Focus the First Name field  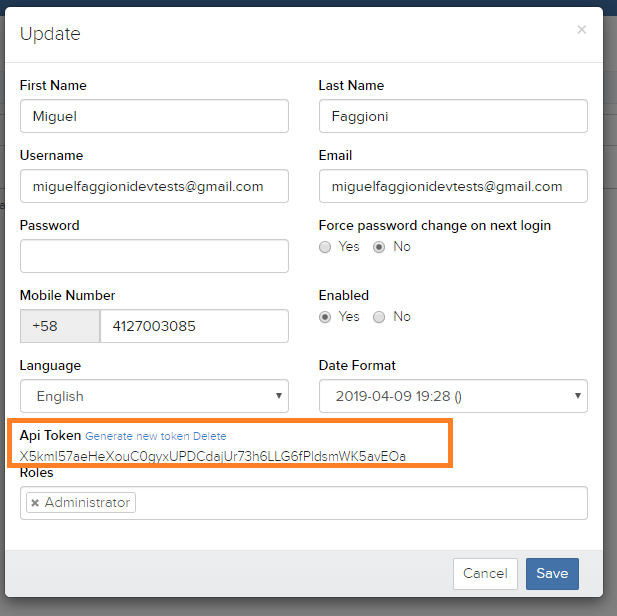pos(154,116)
